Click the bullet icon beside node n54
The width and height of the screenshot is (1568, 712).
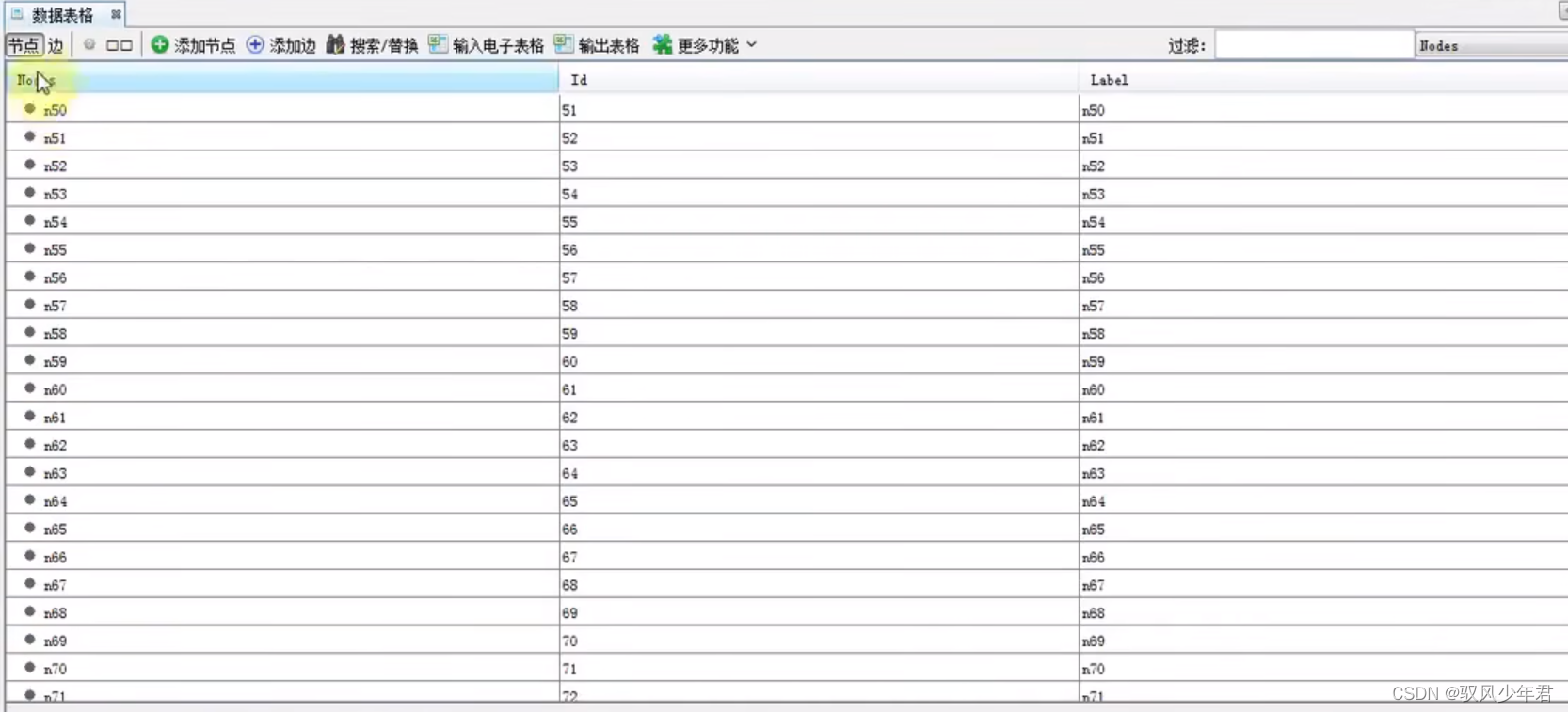tap(30, 221)
